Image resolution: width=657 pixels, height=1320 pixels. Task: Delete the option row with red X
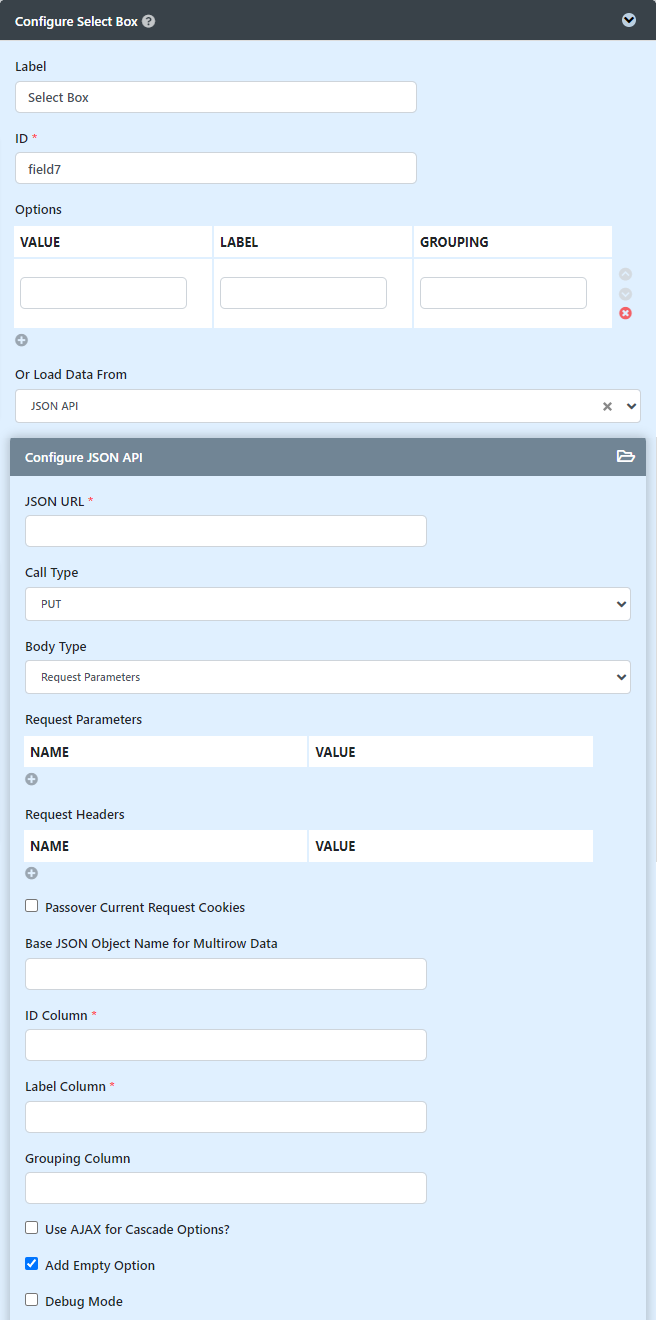click(x=626, y=314)
